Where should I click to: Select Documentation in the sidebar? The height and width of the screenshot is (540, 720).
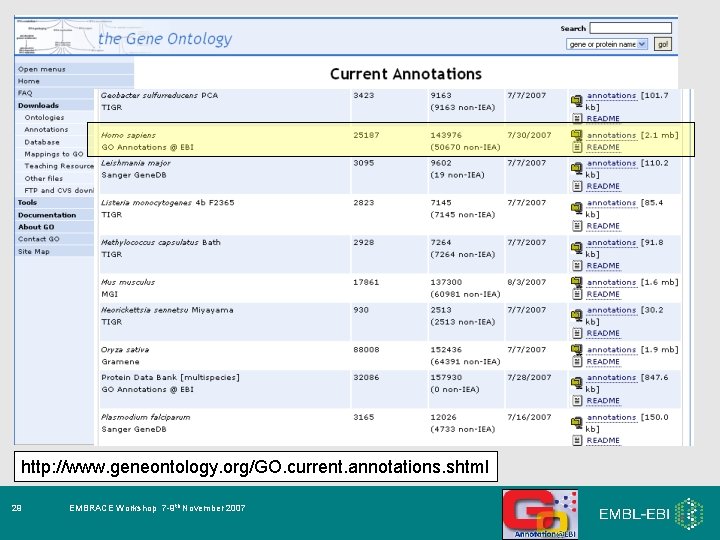(47, 214)
